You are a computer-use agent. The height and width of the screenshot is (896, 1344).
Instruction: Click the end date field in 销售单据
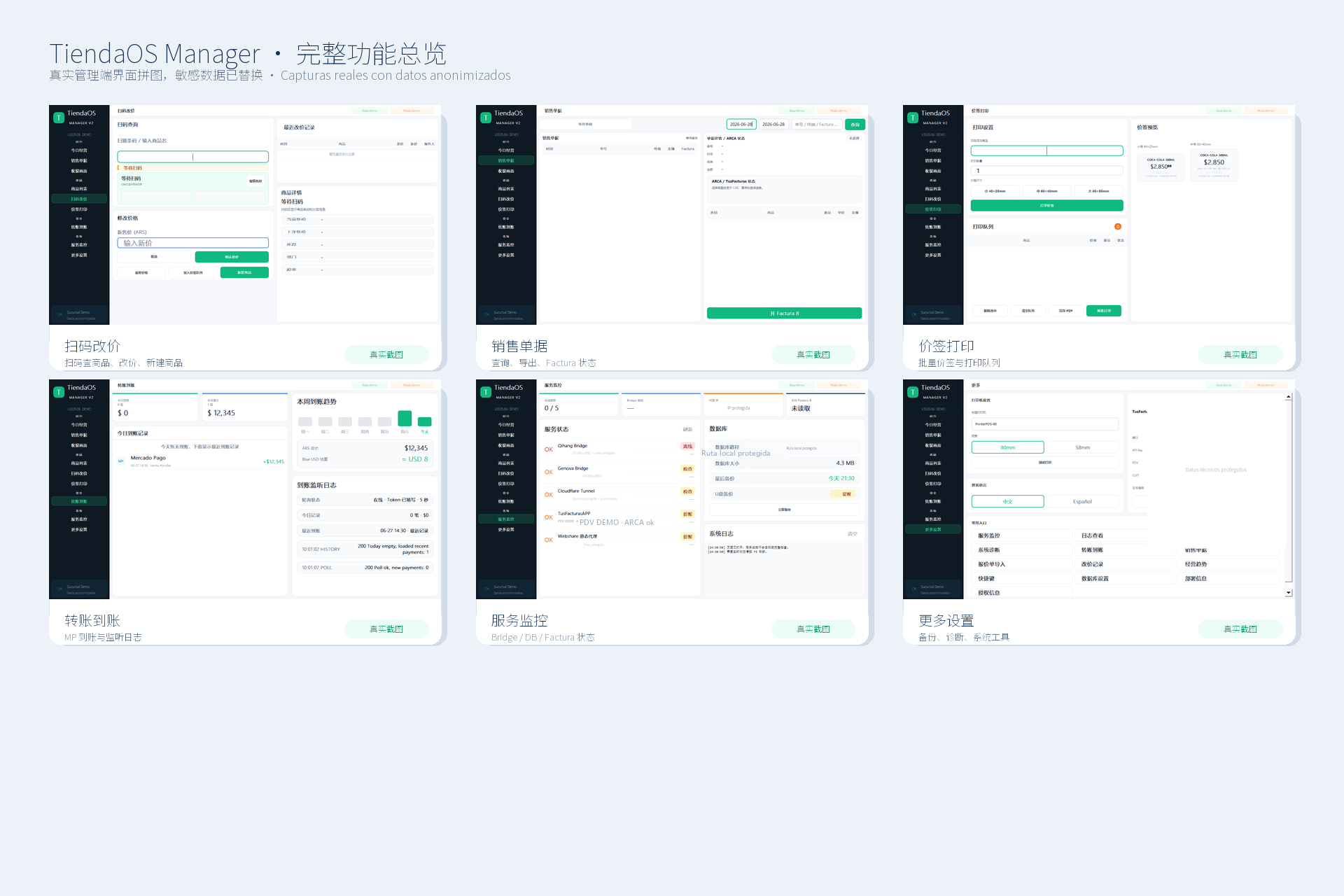[773, 125]
